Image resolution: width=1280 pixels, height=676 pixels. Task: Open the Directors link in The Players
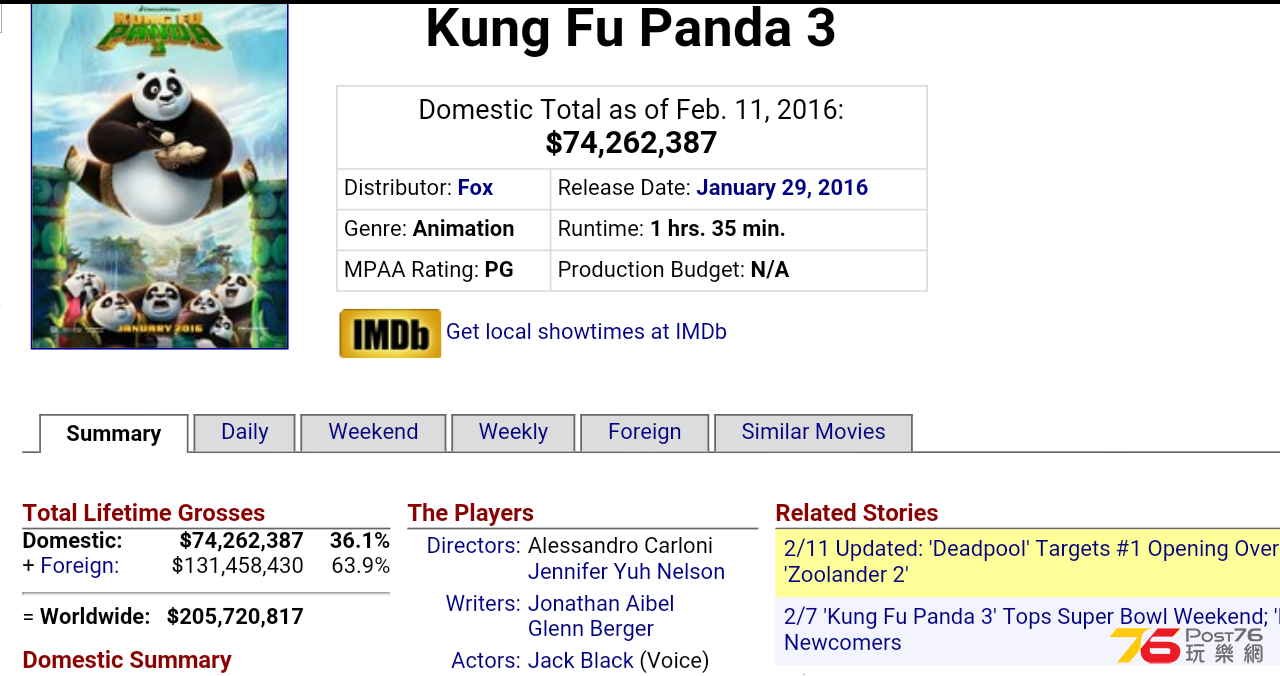click(x=473, y=546)
